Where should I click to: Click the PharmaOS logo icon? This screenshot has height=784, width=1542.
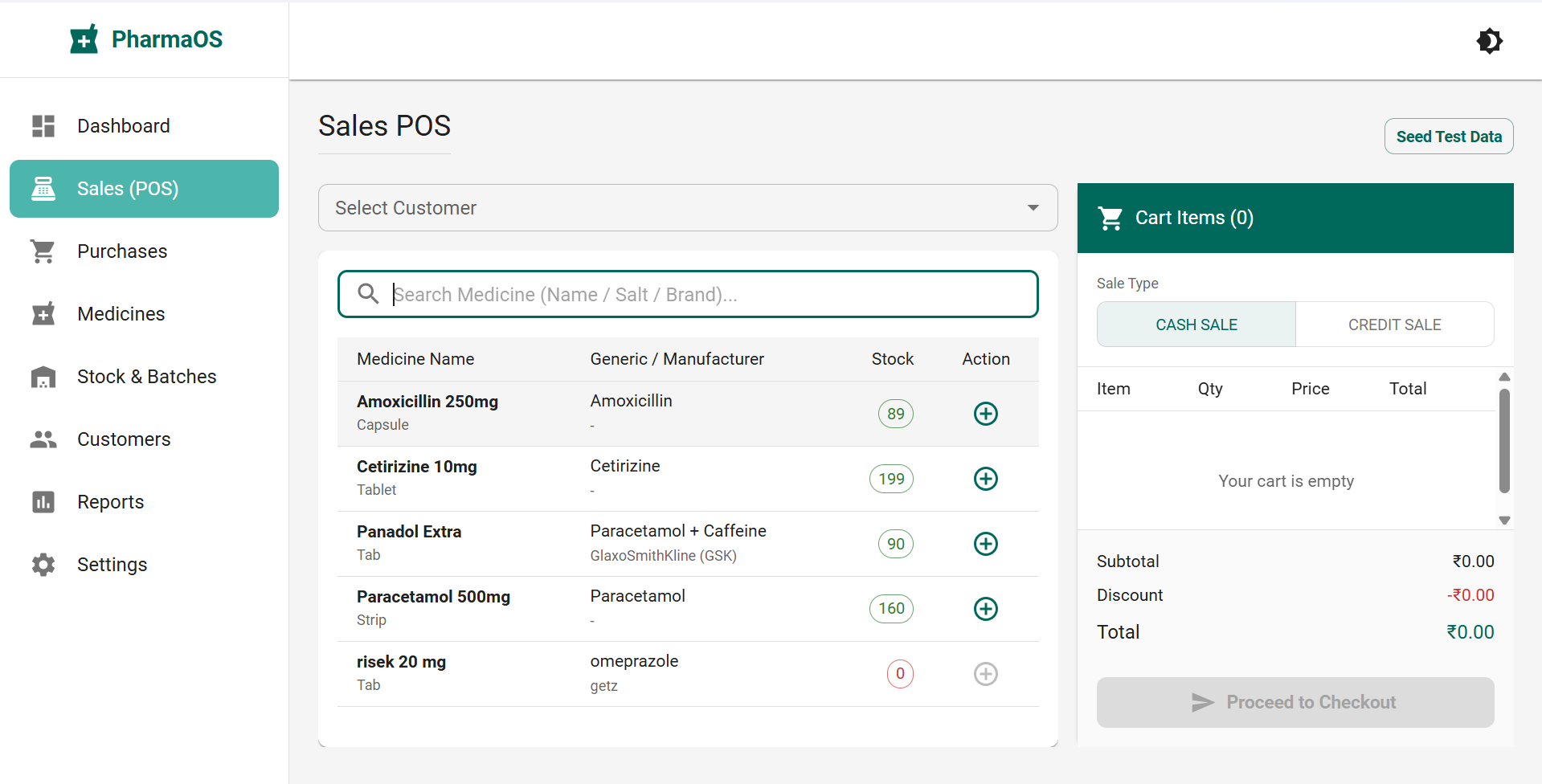(84, 39)
